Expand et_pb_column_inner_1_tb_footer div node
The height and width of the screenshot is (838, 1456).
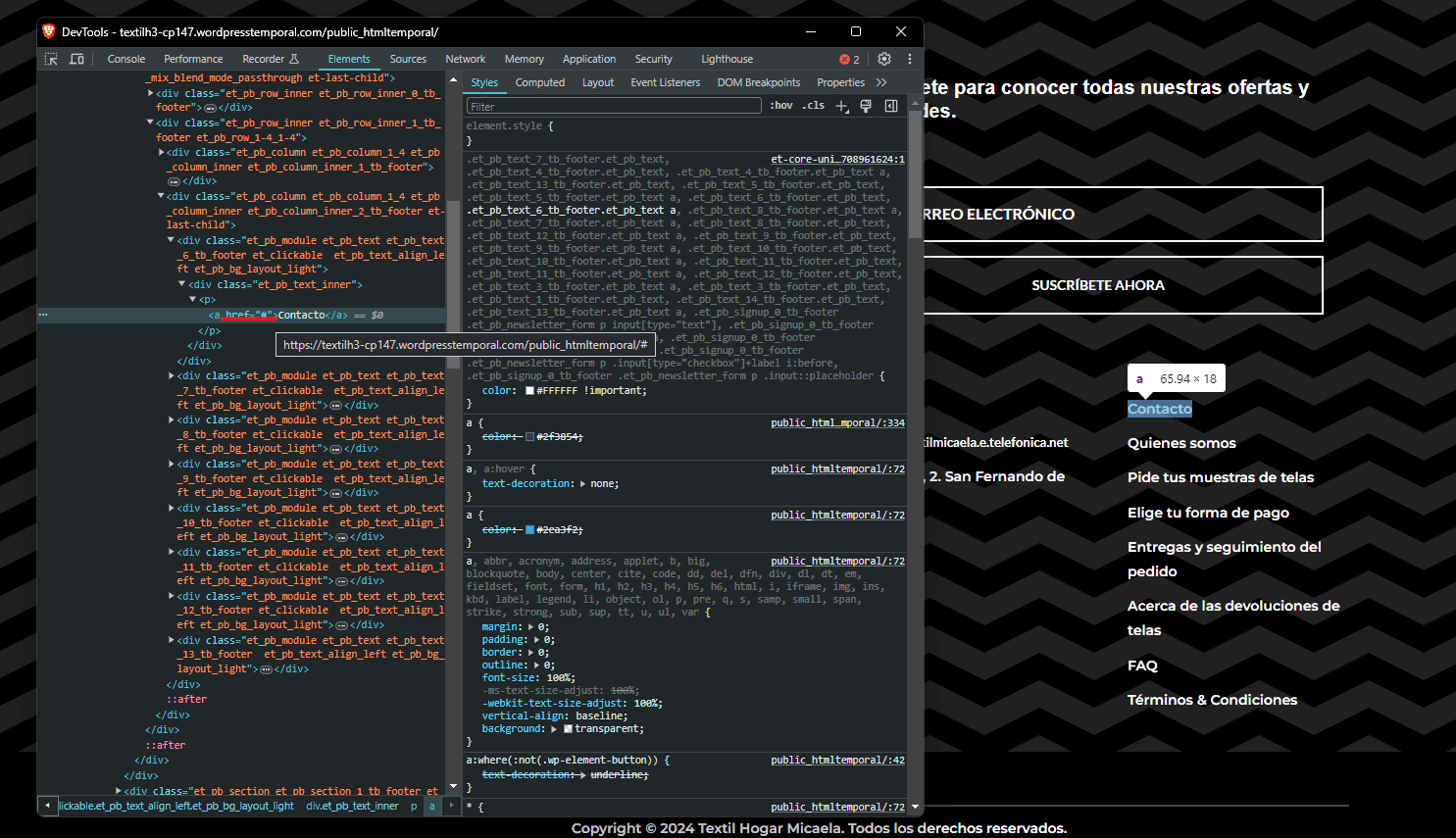click(161, 152)
